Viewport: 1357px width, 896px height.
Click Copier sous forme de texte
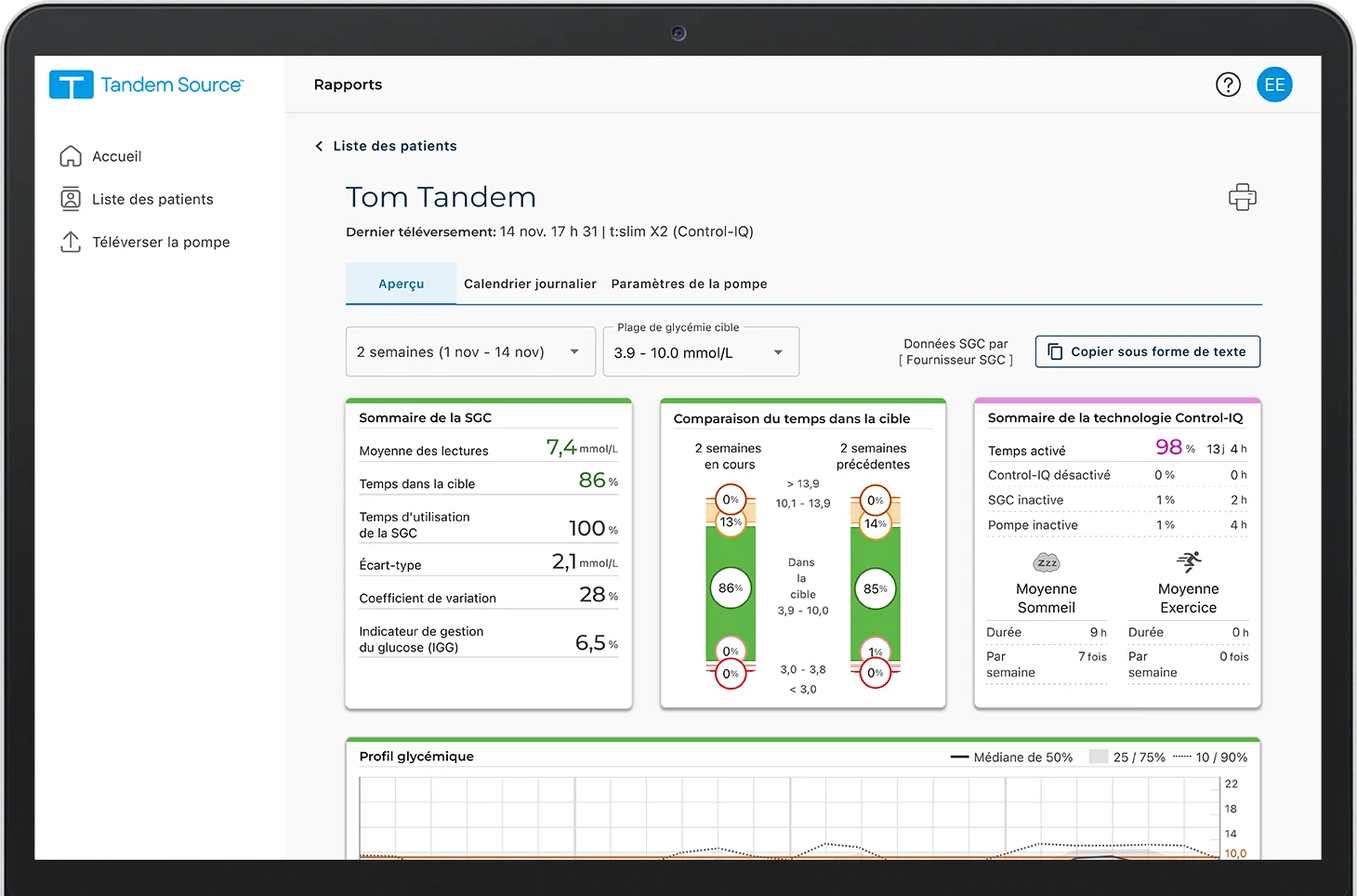(1147, 351)
